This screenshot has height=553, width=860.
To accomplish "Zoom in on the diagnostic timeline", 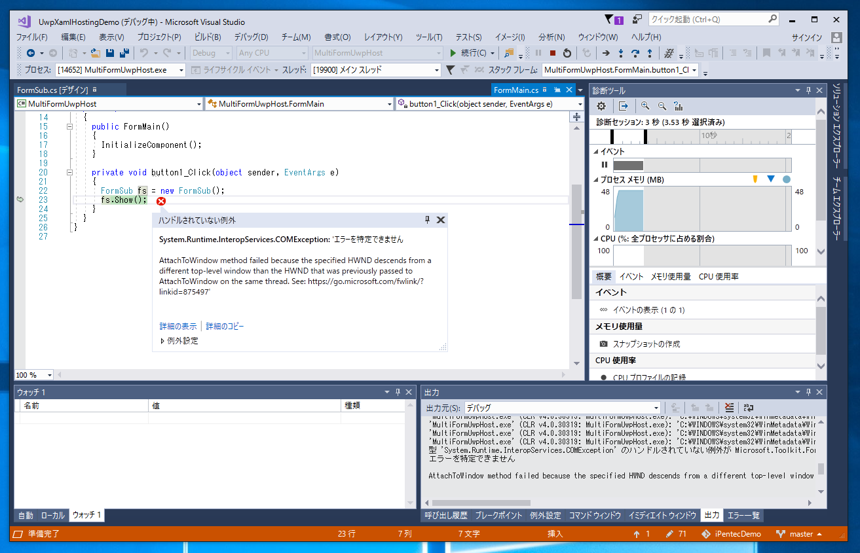I will (x=645, y=106).
